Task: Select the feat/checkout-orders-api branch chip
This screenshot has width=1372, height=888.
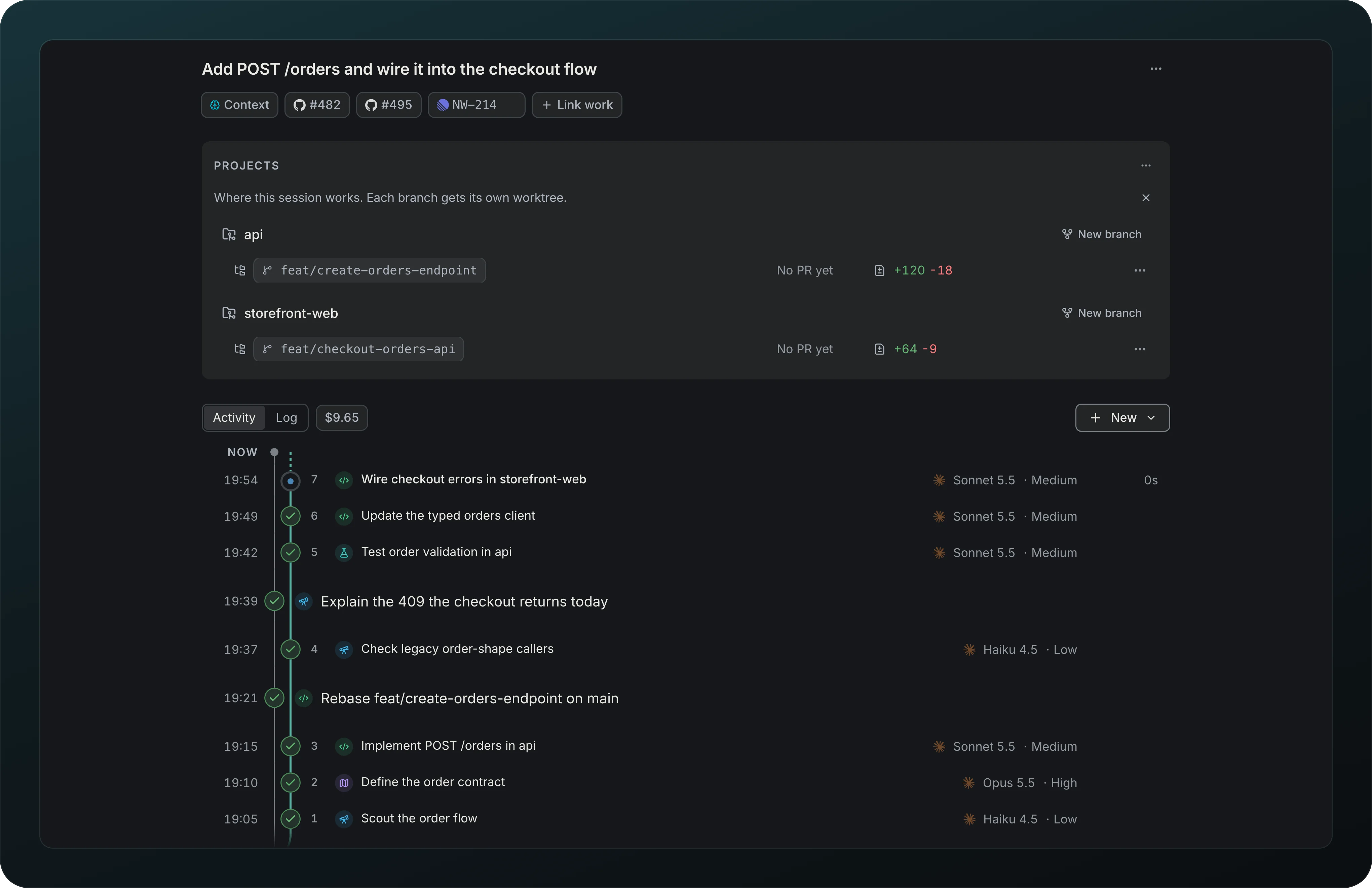Action: coord(358,349)
